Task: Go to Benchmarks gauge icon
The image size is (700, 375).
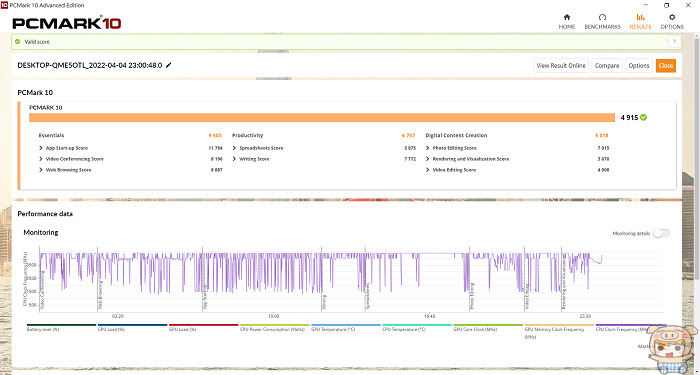Action: click(x=602, y=17)
